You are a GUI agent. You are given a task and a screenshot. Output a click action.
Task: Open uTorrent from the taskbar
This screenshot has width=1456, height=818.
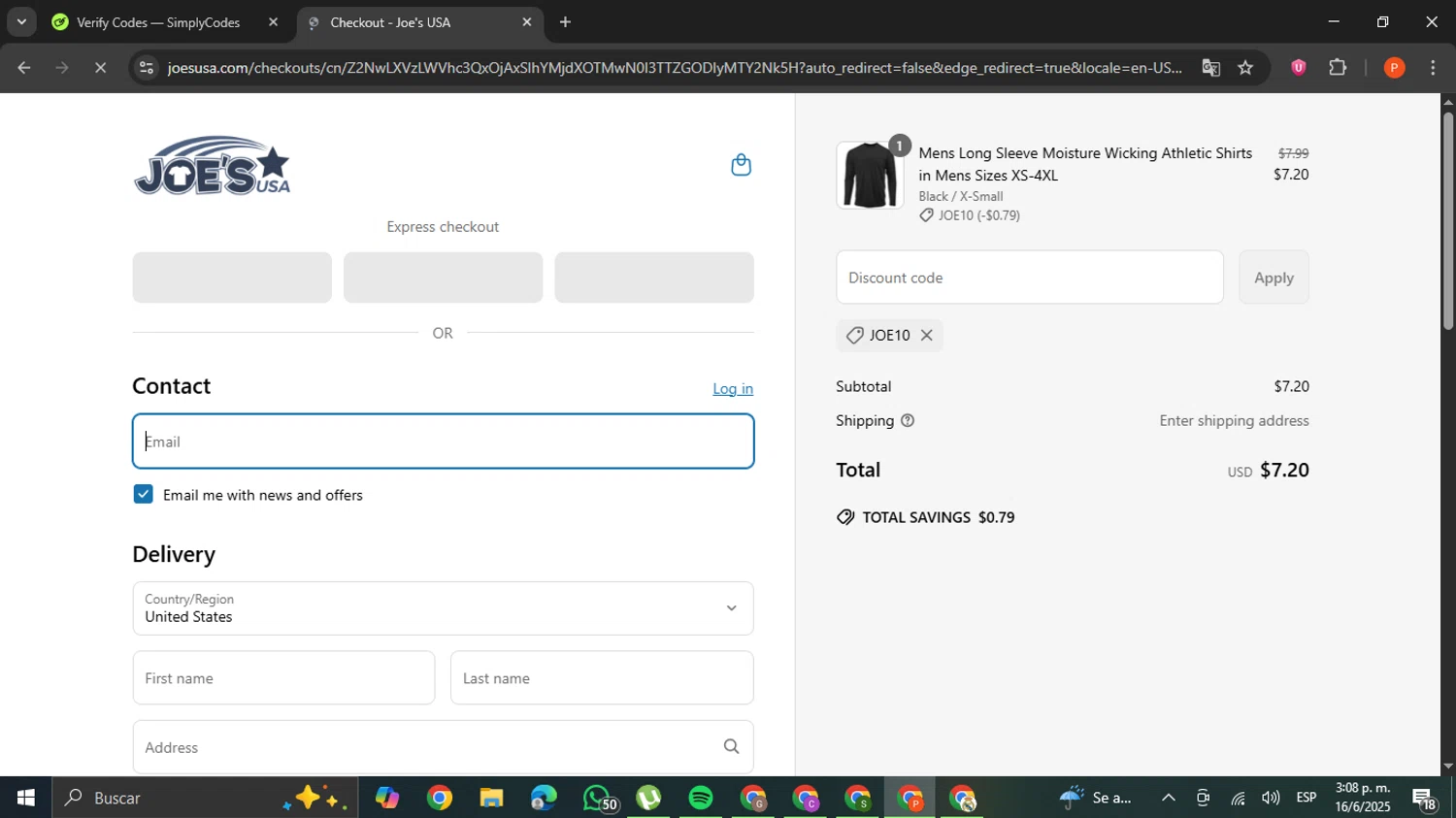click(x=648, y=798)
